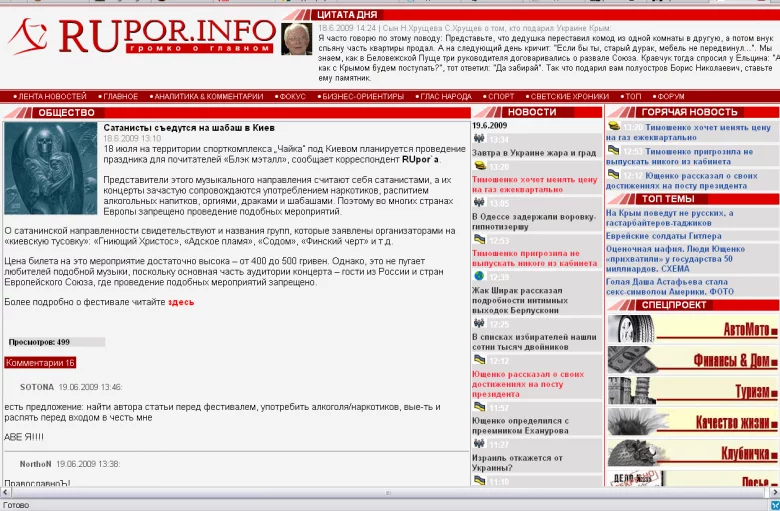The image size is (780, 511).
Task: Open the Клубничка special project banner
Action: 692,453
